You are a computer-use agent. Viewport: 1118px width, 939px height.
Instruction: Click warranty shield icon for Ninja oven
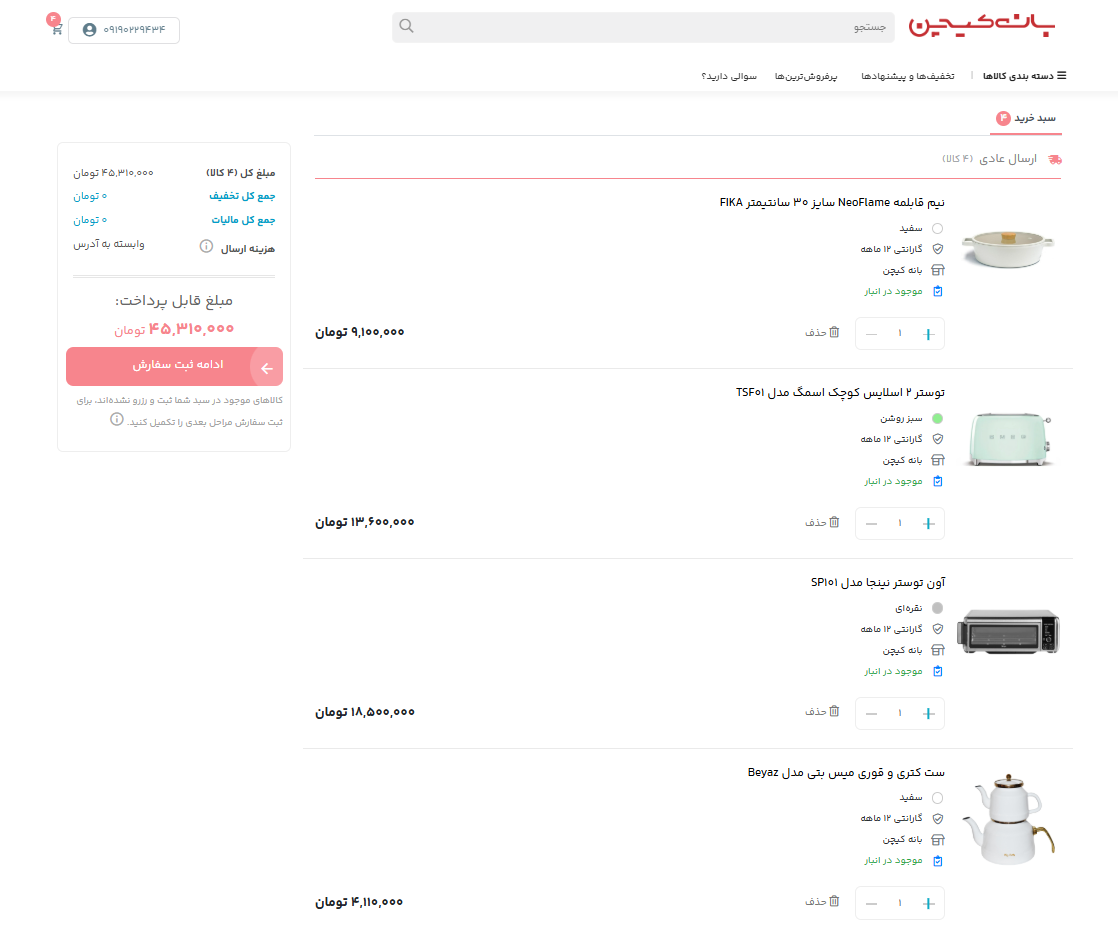pos(938,629)
